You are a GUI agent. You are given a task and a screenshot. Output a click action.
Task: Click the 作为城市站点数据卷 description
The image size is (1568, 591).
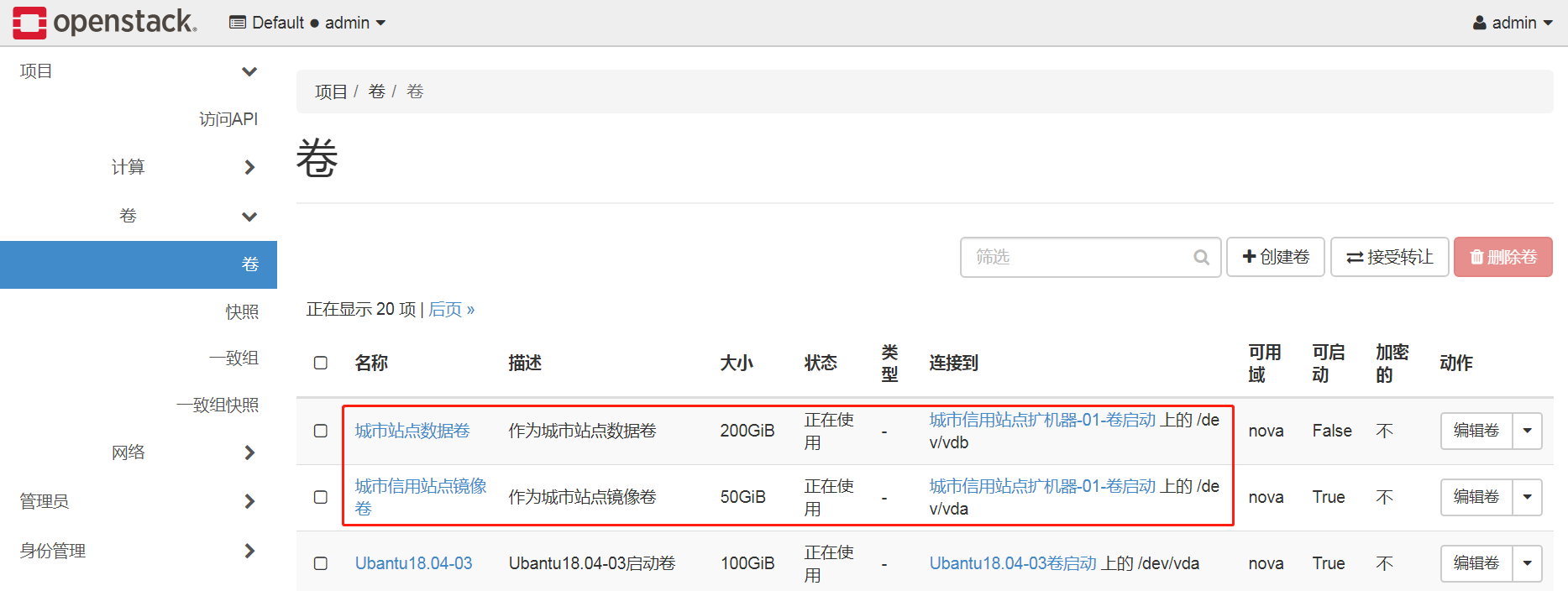pos(583,431)
